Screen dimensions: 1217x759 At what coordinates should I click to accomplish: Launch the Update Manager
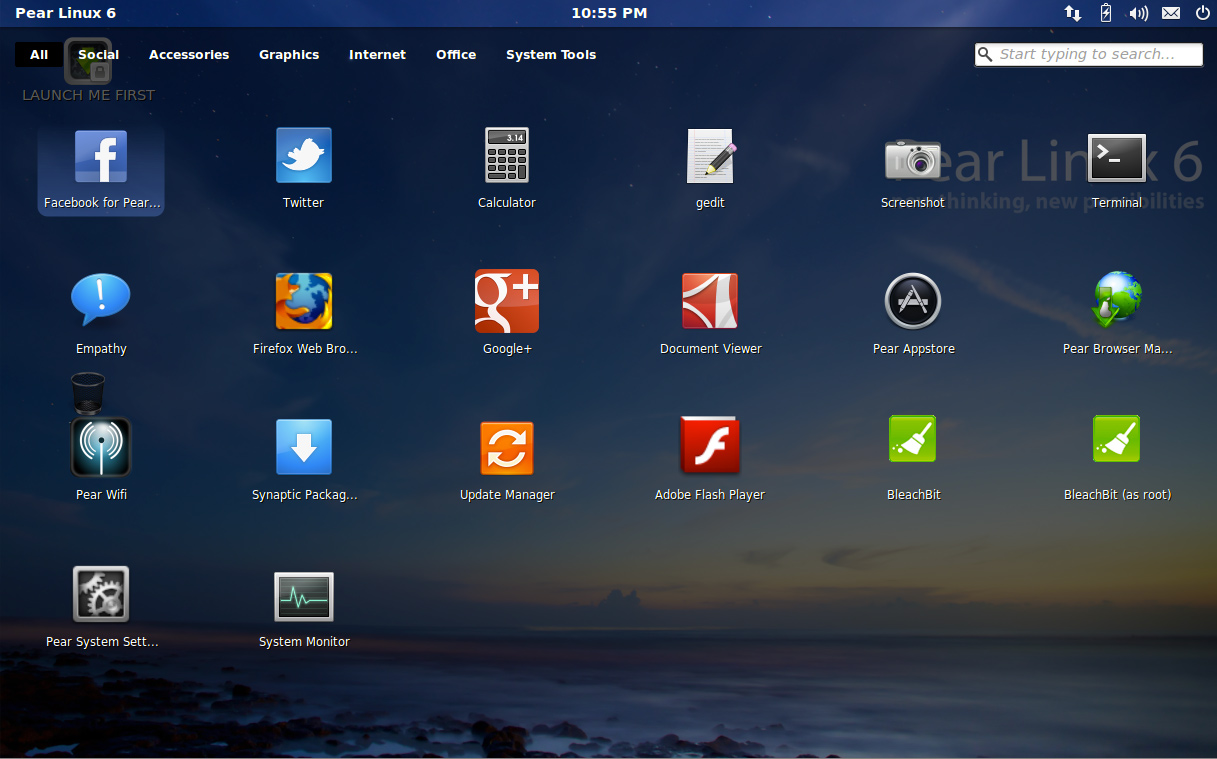pos(507,459)
